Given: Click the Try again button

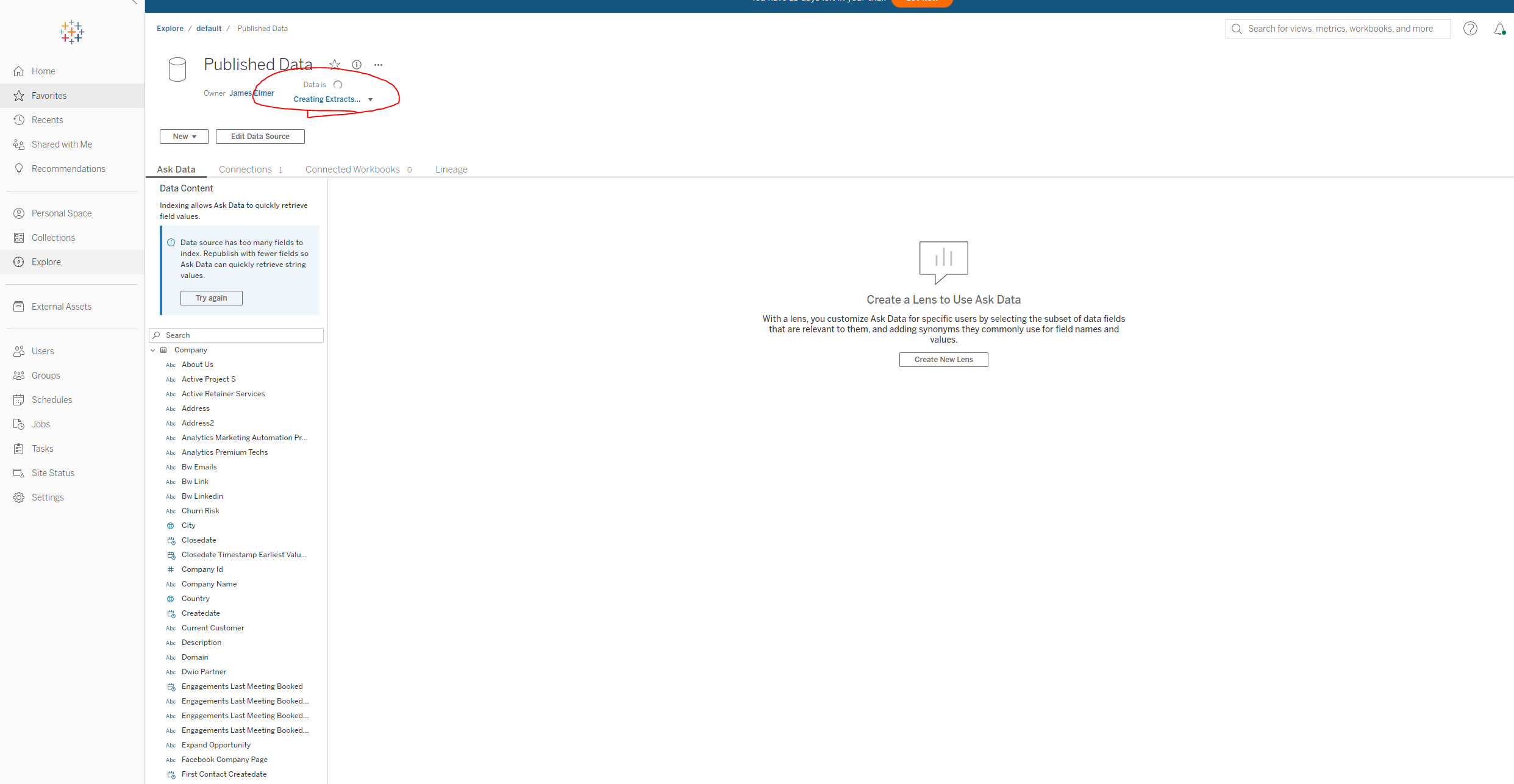Looking at the screenshot, I should tap(211, 298).
